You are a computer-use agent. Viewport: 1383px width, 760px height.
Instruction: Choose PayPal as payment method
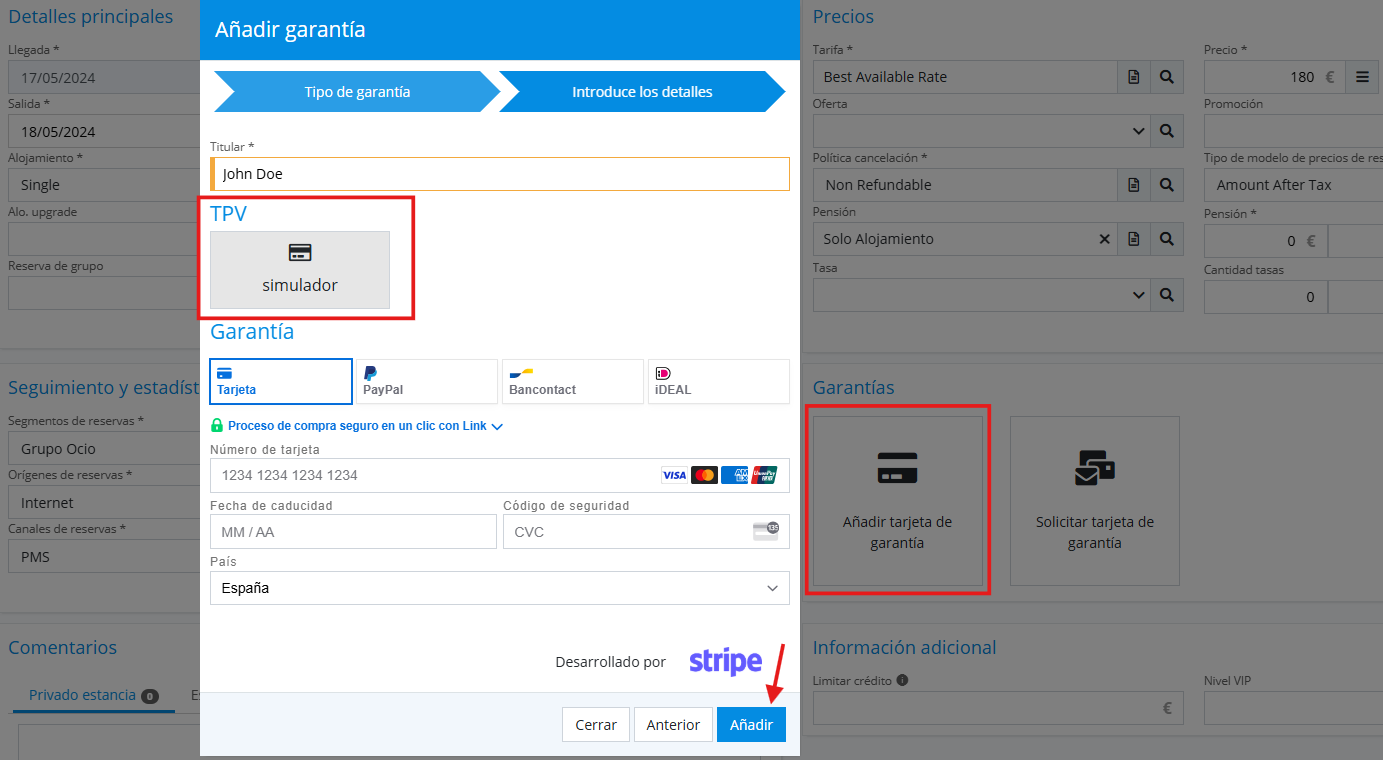(427, 381)
